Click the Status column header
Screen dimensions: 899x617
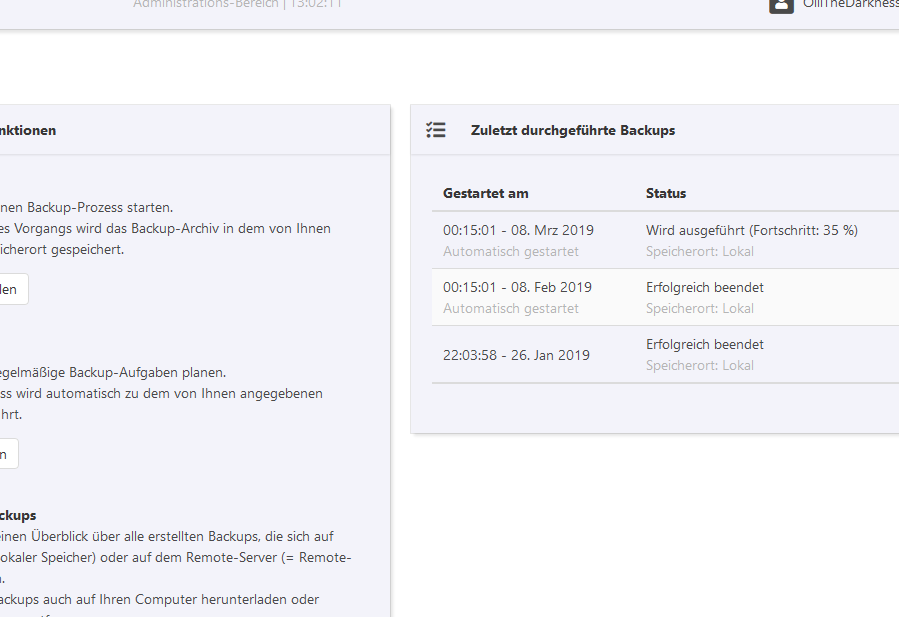pos(666,193)
